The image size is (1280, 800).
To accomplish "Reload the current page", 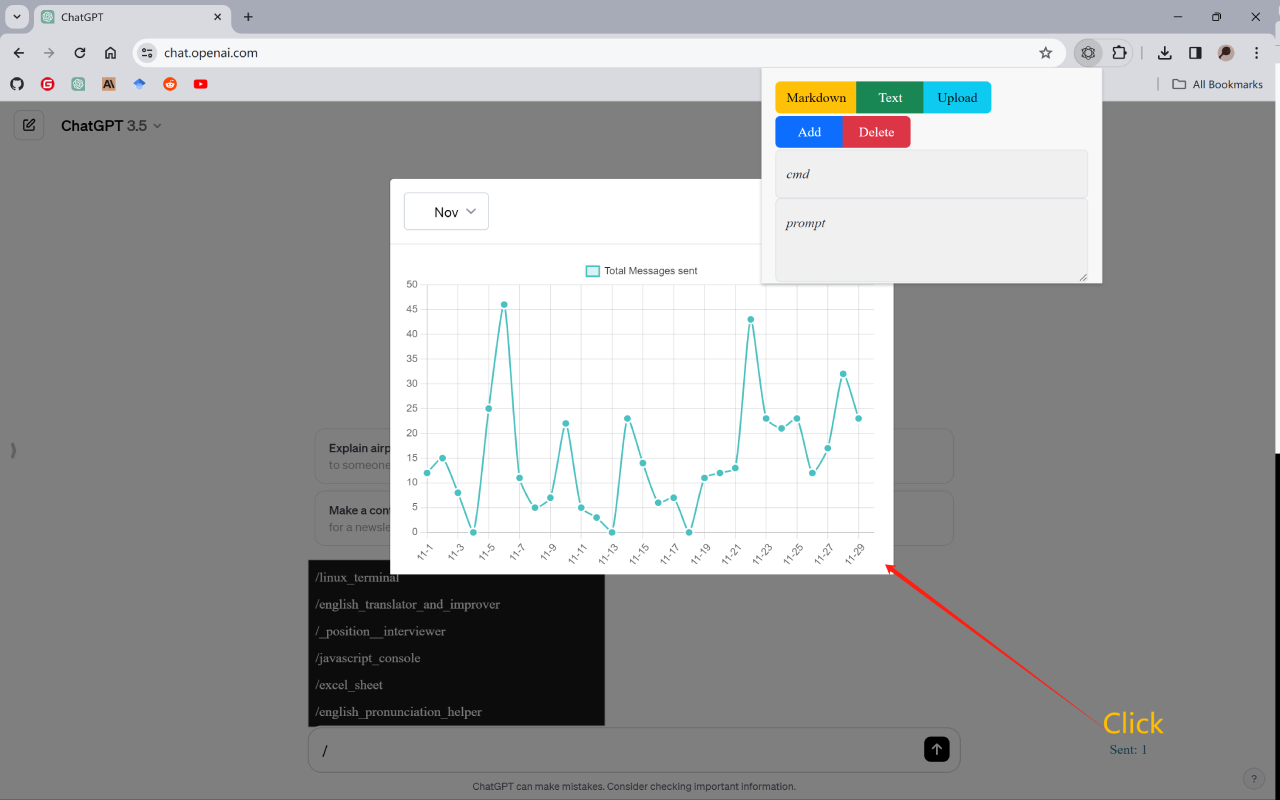I will point(80,53).
